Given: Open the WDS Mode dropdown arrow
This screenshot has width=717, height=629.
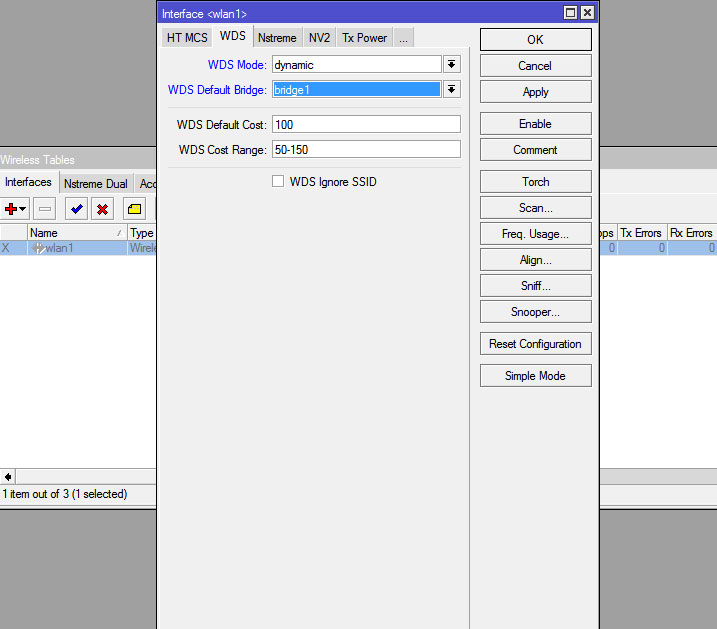Looking at the screenshot, I should click(452, 64).
